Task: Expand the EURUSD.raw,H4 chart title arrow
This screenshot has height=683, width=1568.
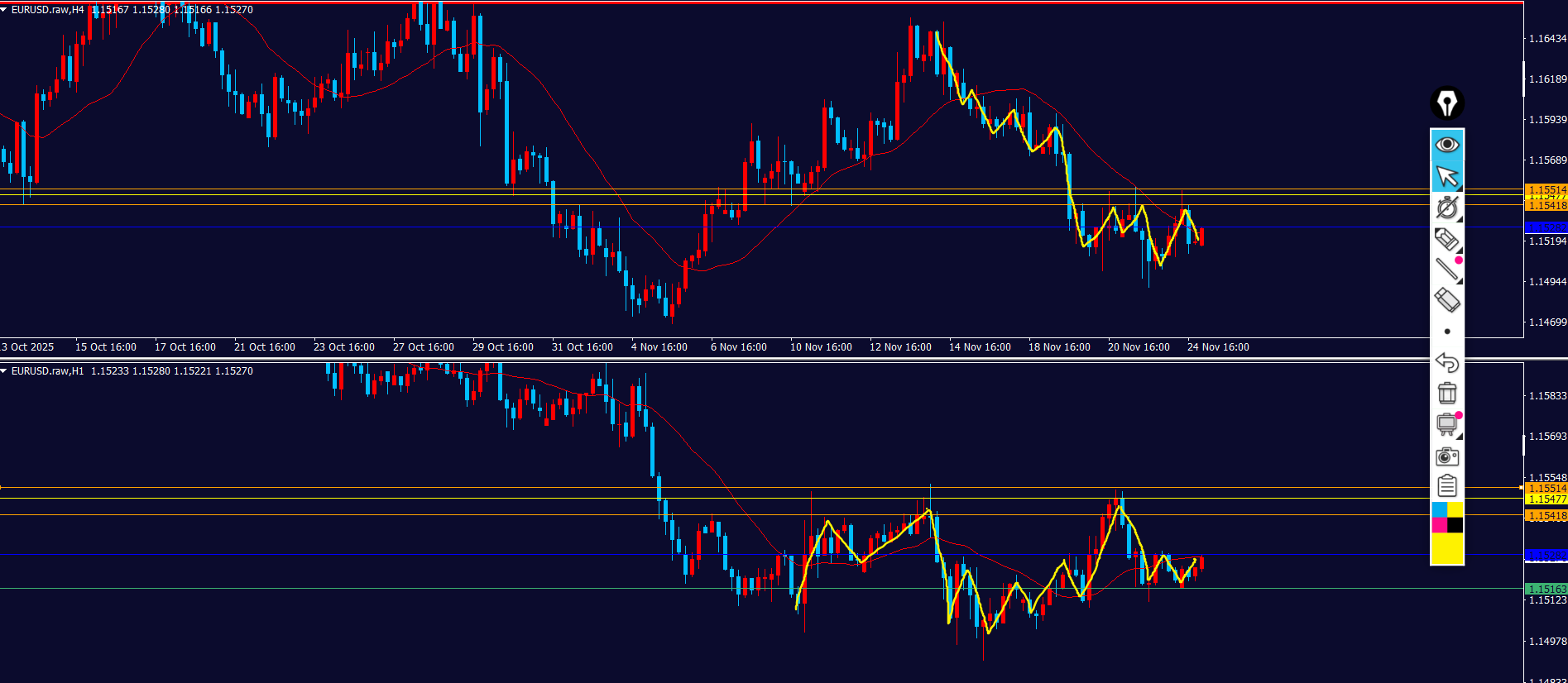Action: [4, 10]
